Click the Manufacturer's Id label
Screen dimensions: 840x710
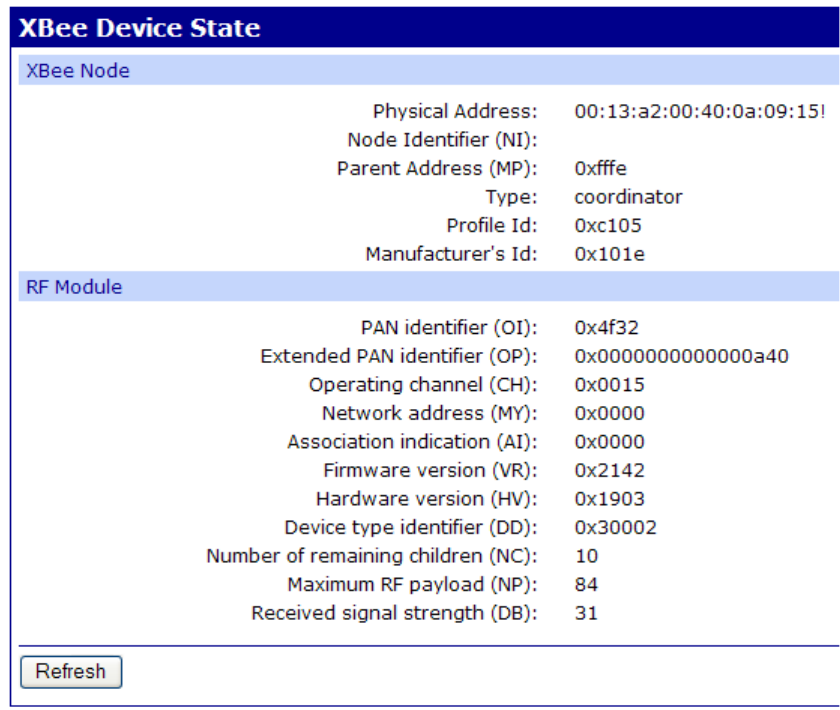click(x=451, y=254)
